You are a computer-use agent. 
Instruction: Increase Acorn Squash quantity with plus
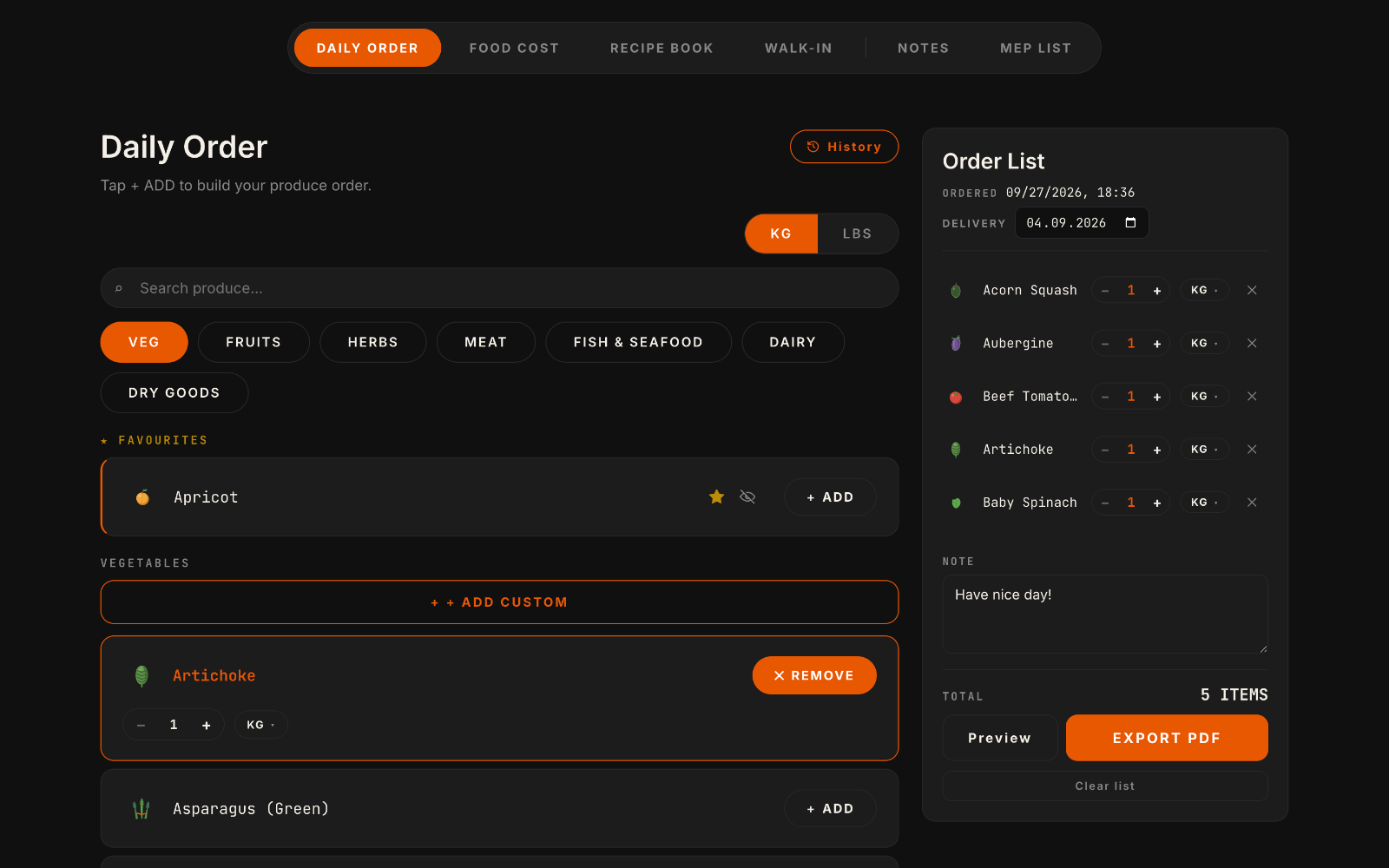click(1157, 291)
